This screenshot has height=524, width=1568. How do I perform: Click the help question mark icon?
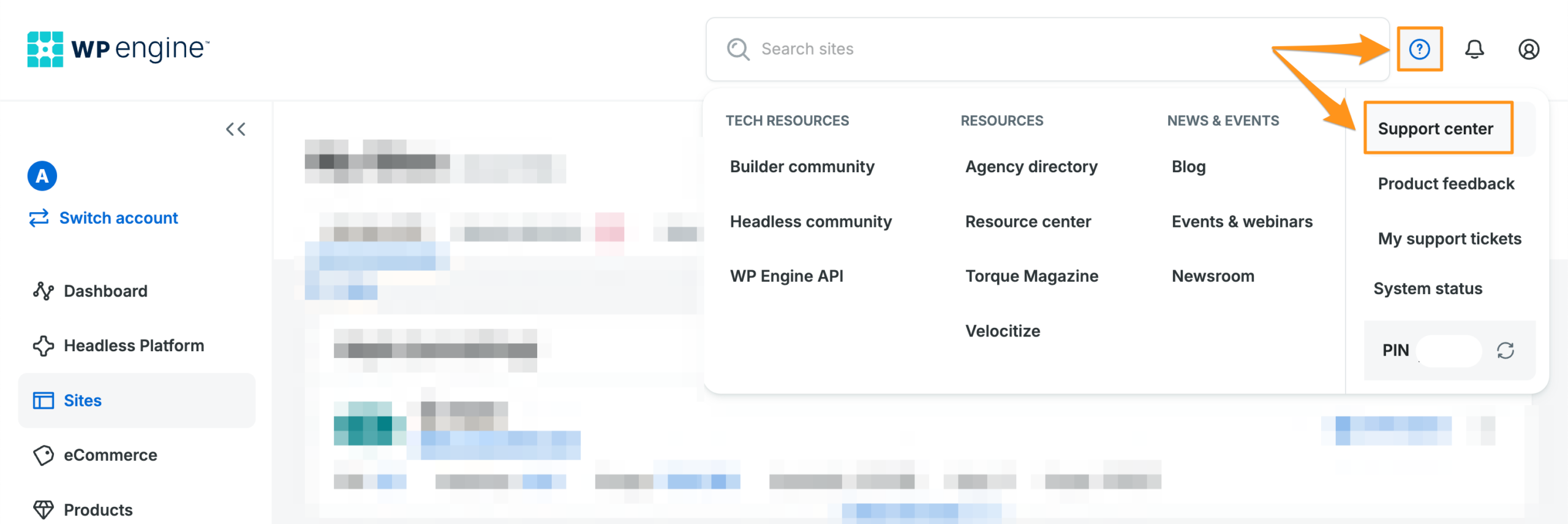pos(1419,49)
